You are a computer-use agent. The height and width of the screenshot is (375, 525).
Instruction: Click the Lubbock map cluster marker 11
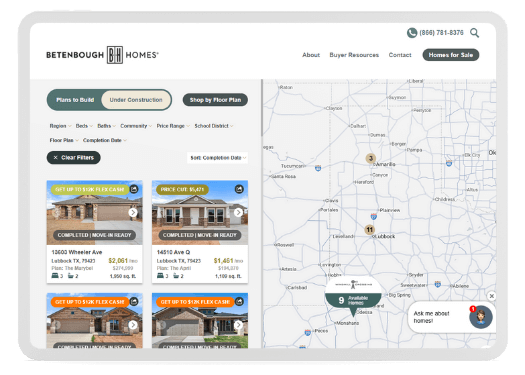tap(369, 230)
